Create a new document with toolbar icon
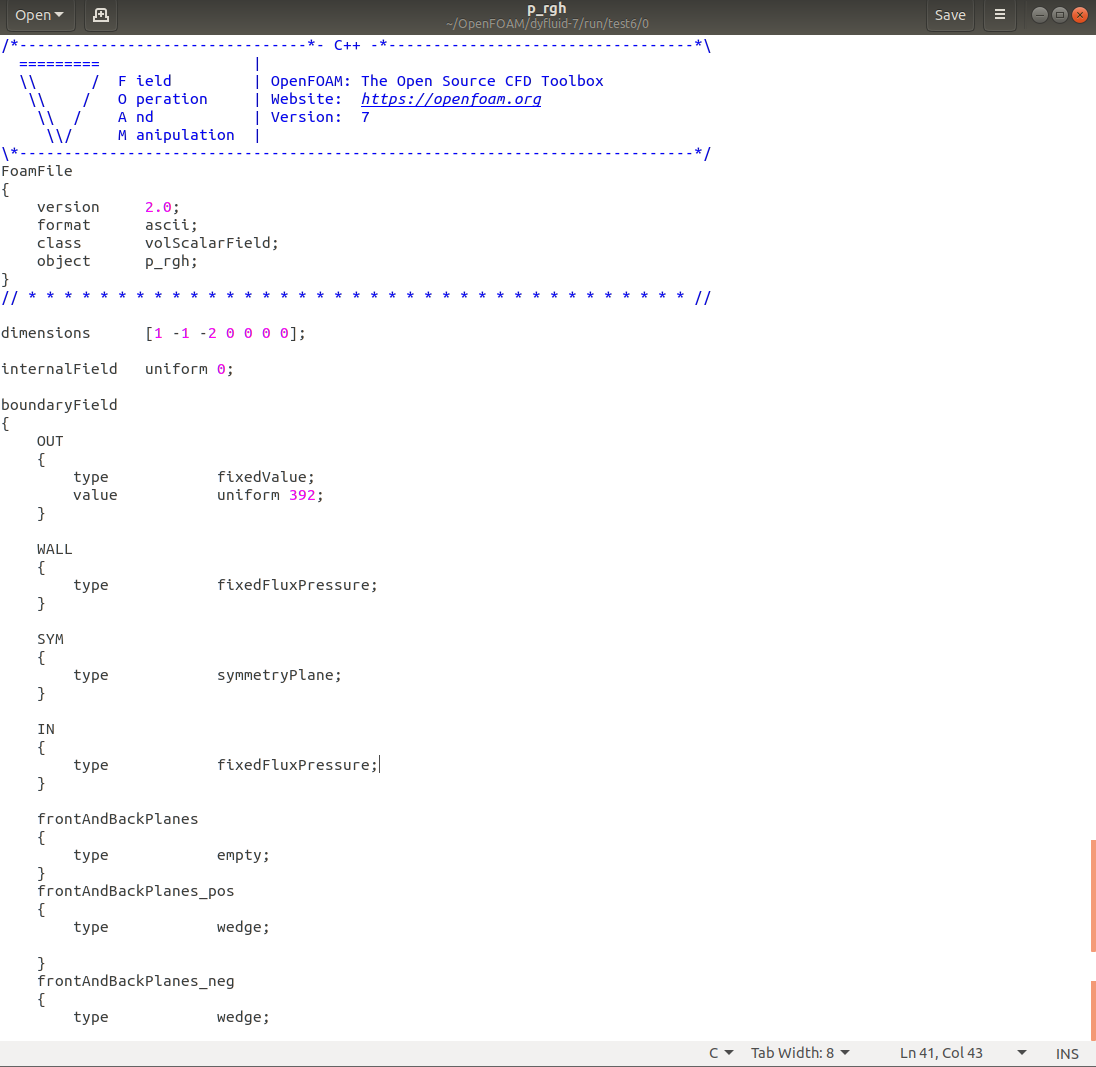 click(x=100, y=15)
